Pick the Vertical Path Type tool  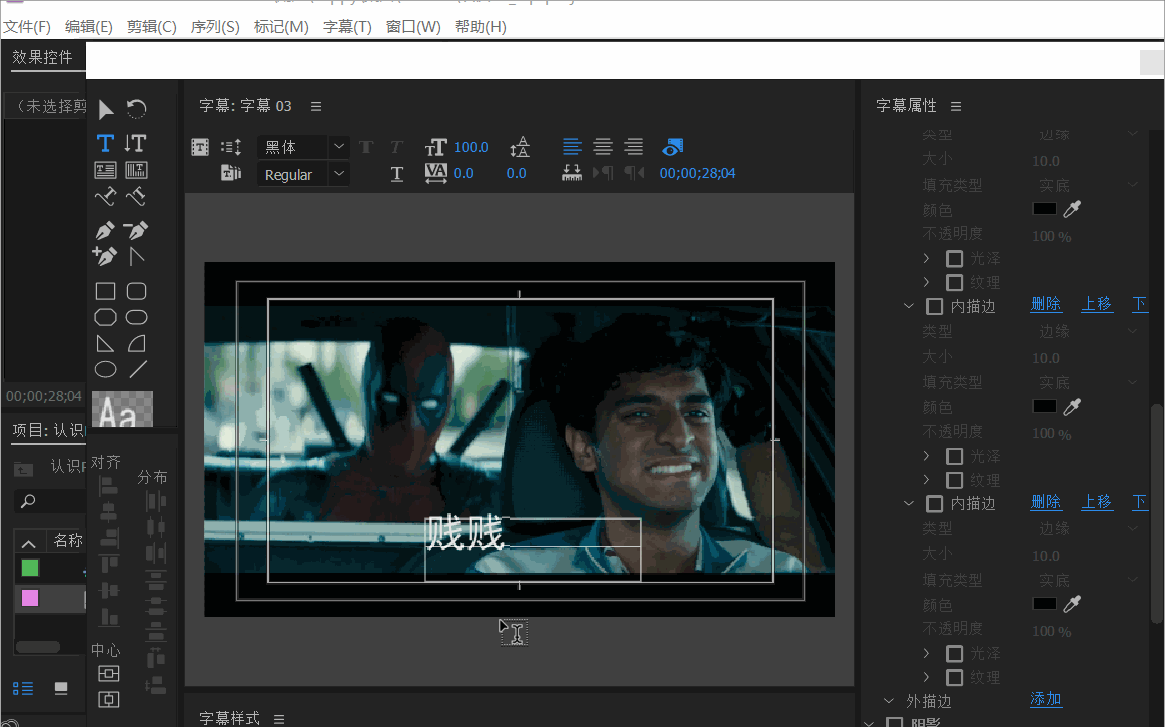(x=136, y=197)
